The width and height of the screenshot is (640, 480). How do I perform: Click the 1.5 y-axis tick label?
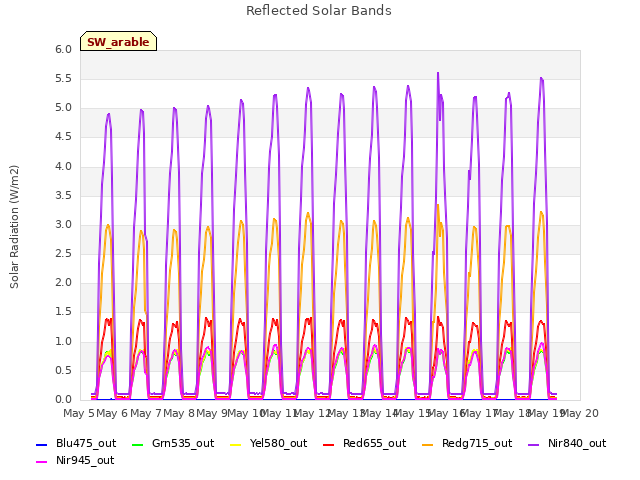point(63,312)
